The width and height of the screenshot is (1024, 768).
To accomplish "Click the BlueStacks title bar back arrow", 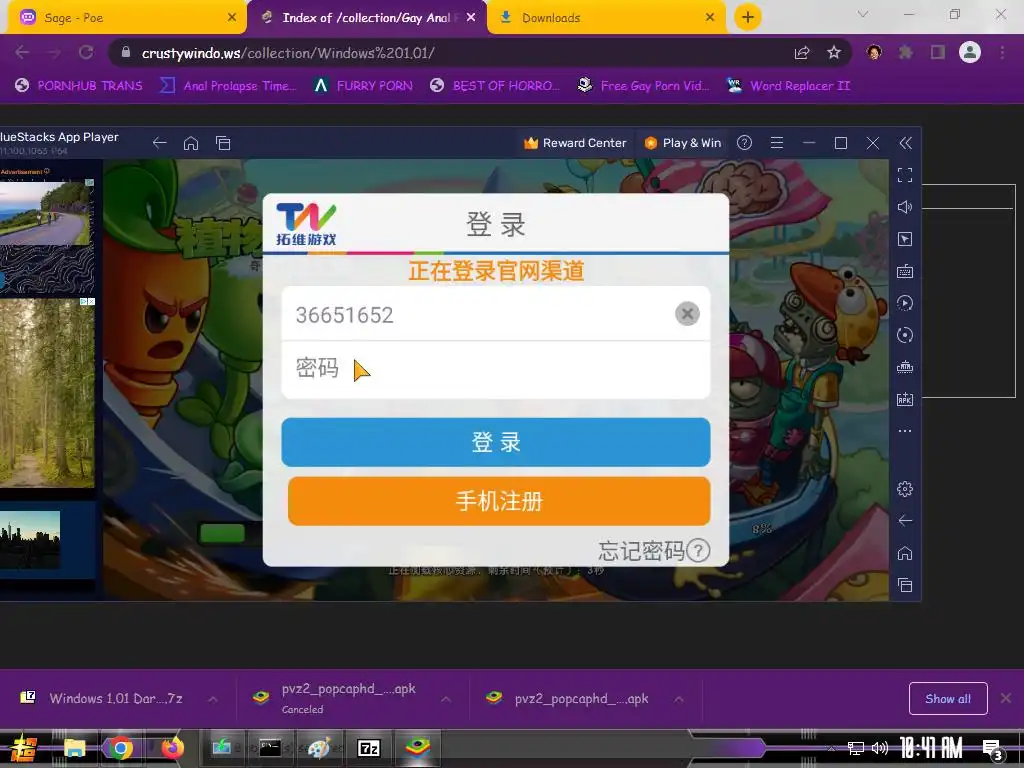I will pyautogui.click(x=159, y=143).
